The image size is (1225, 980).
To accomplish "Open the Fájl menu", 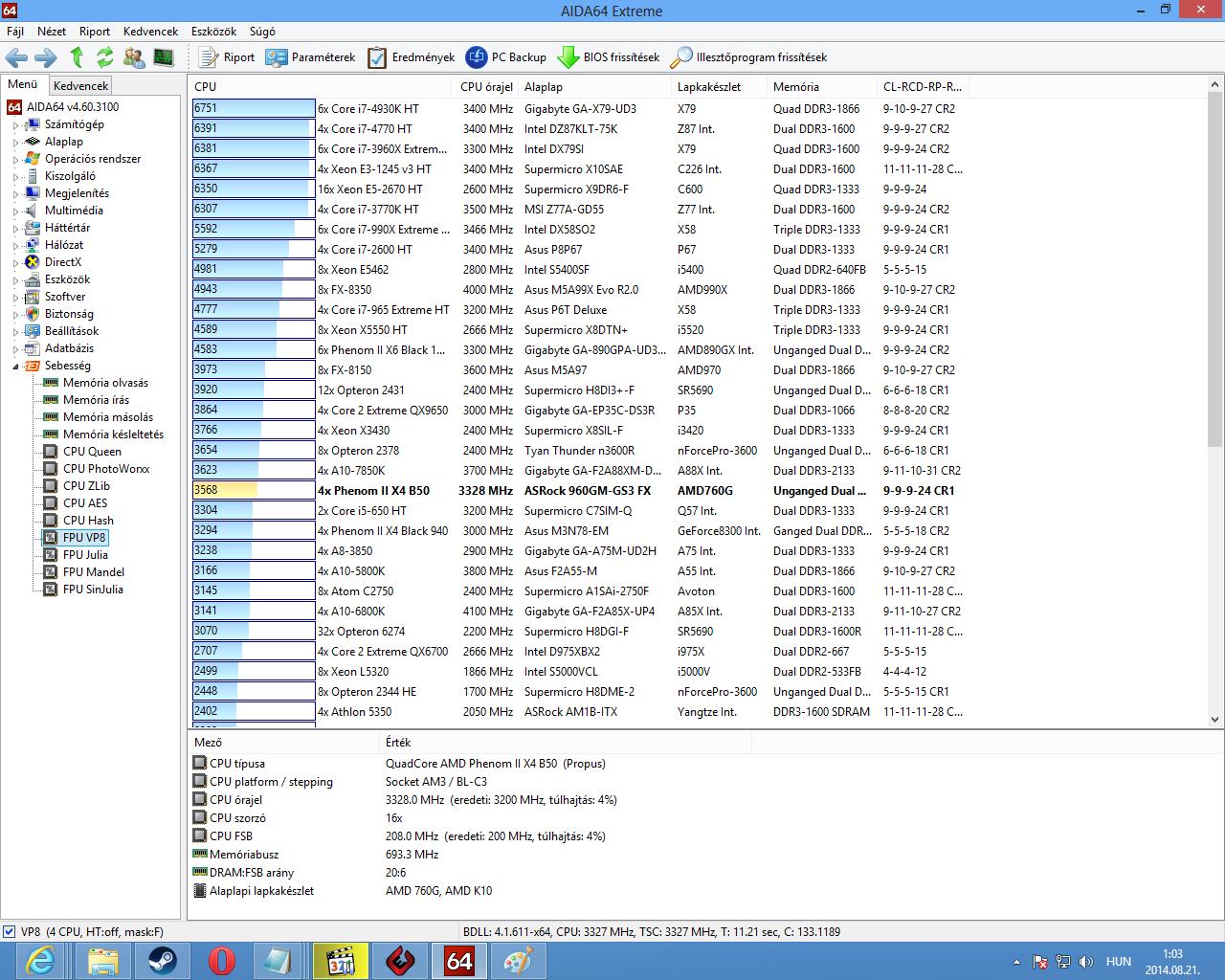I will [15, 32].
